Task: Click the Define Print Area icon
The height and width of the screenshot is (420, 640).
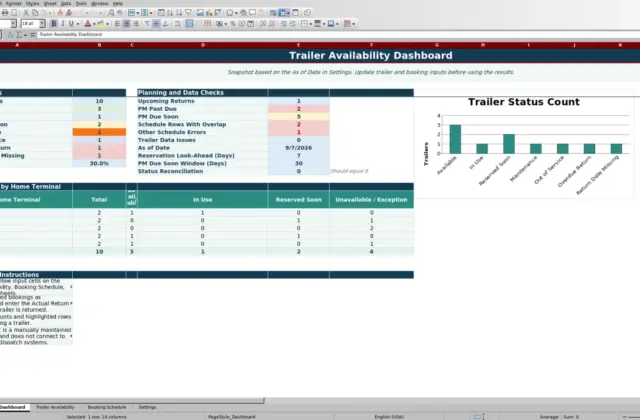Action: pos(273,13)
